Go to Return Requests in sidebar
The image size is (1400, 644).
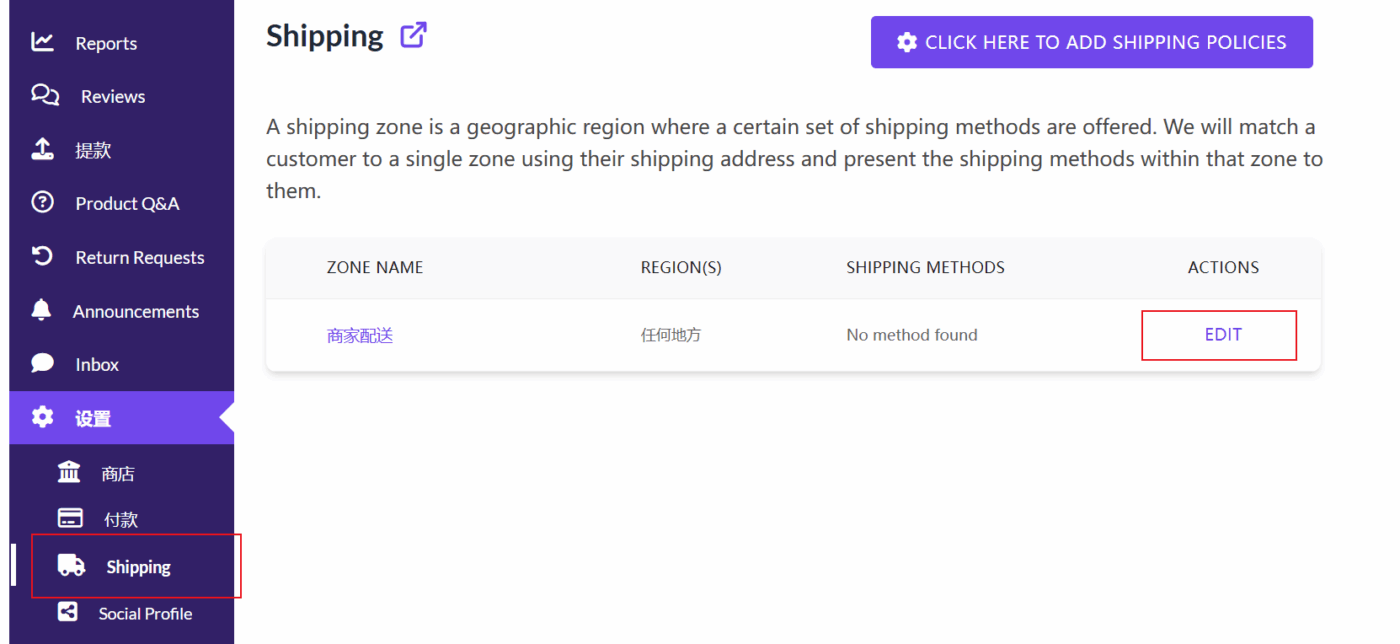click(x=139, y=257)
